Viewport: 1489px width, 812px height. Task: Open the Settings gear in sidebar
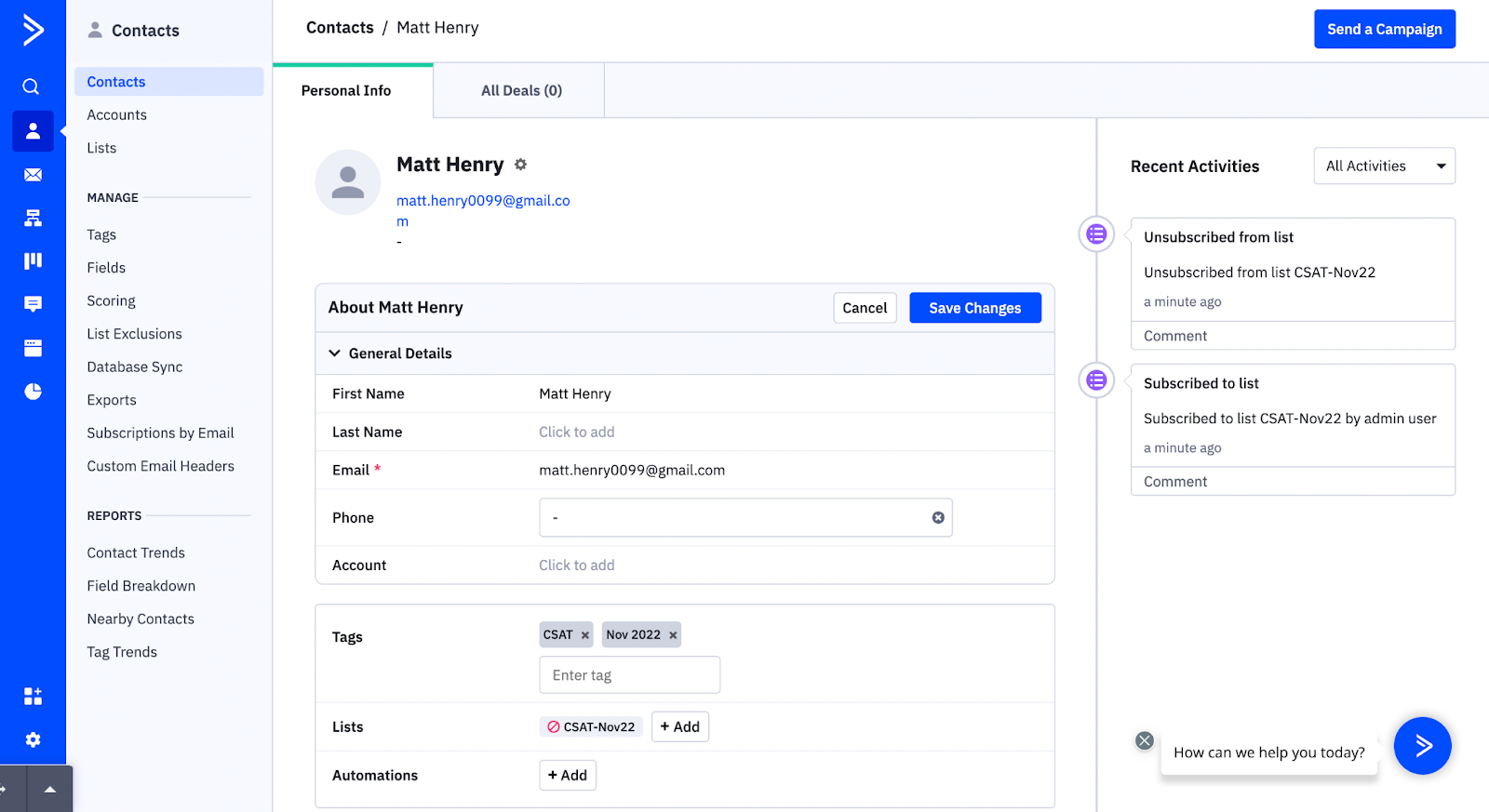coord(33,739)
